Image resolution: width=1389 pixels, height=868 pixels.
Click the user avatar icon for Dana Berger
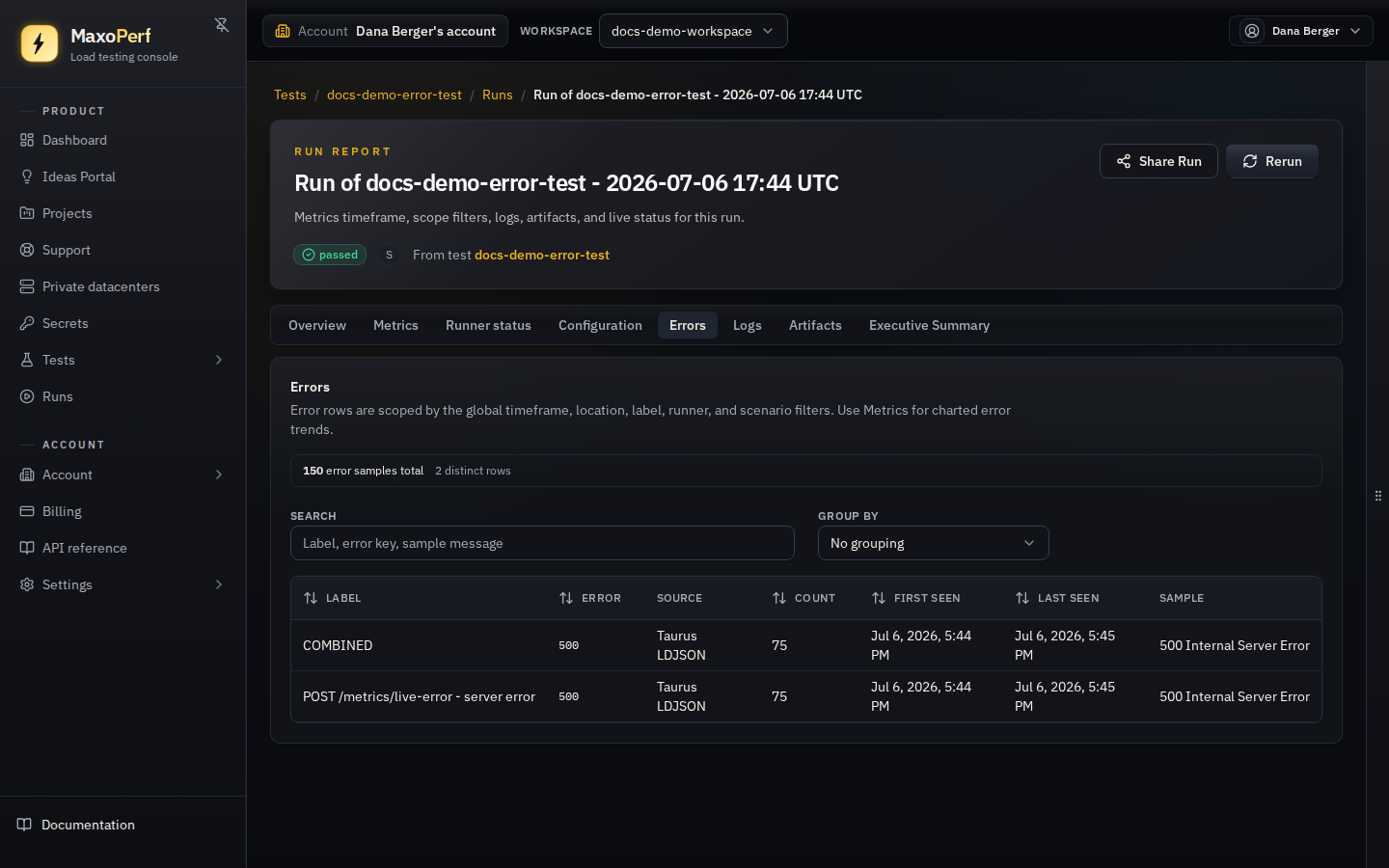tap(1252, 31)
